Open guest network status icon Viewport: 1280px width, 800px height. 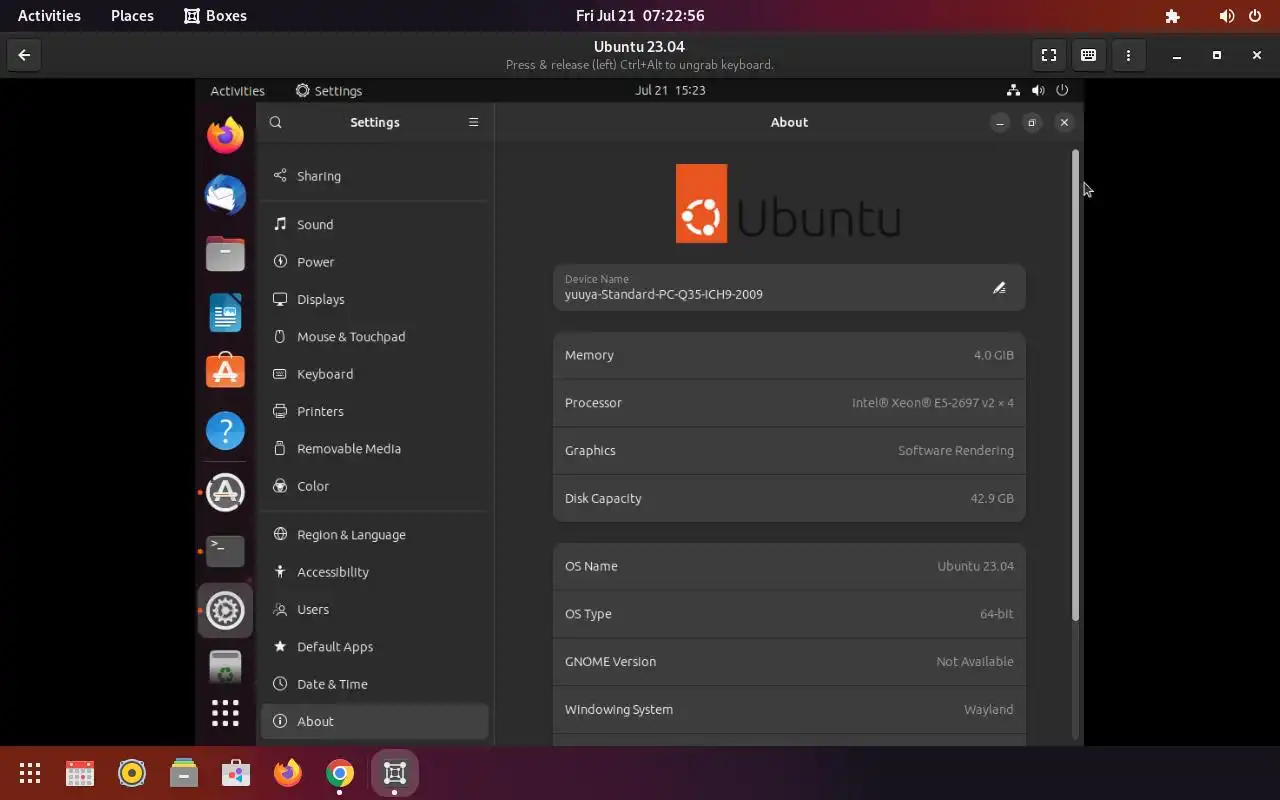coord(1013,90)
